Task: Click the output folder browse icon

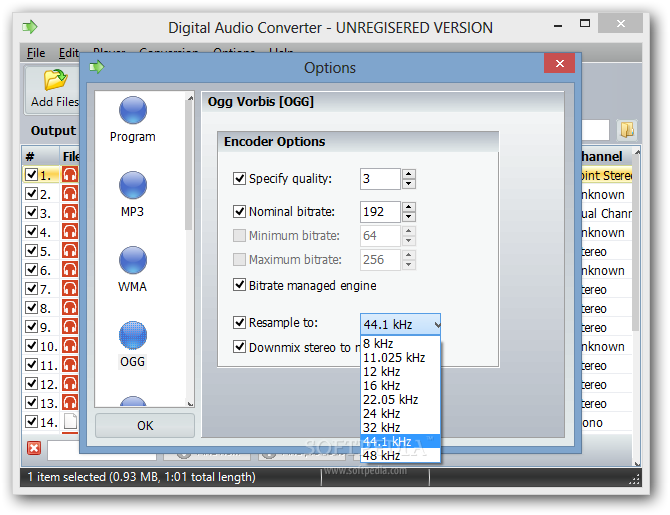Action: click(627, 130)
